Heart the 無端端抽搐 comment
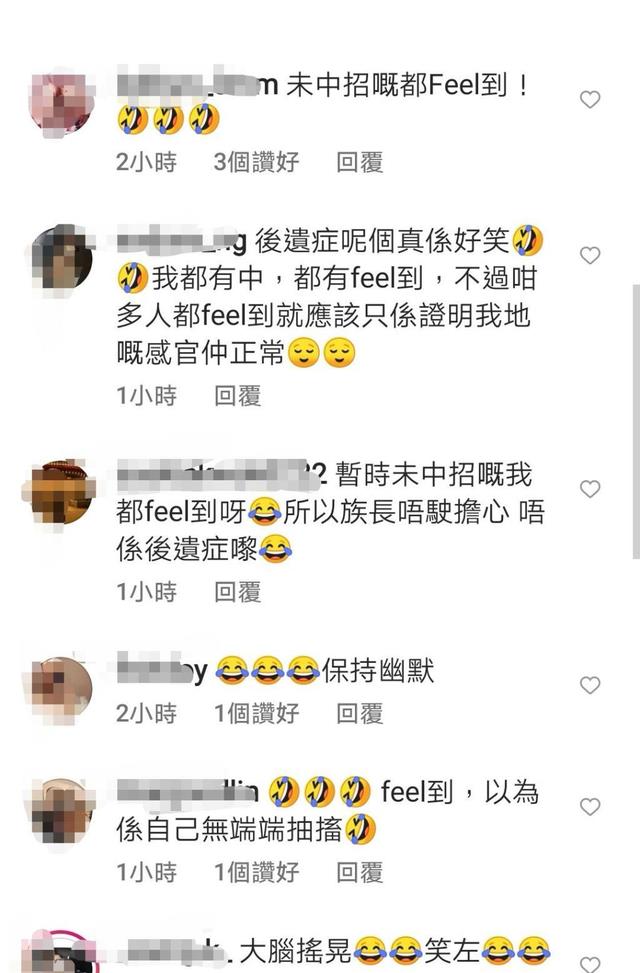The width and height of the screenshot is (640, 973). (x=590, y=807)
